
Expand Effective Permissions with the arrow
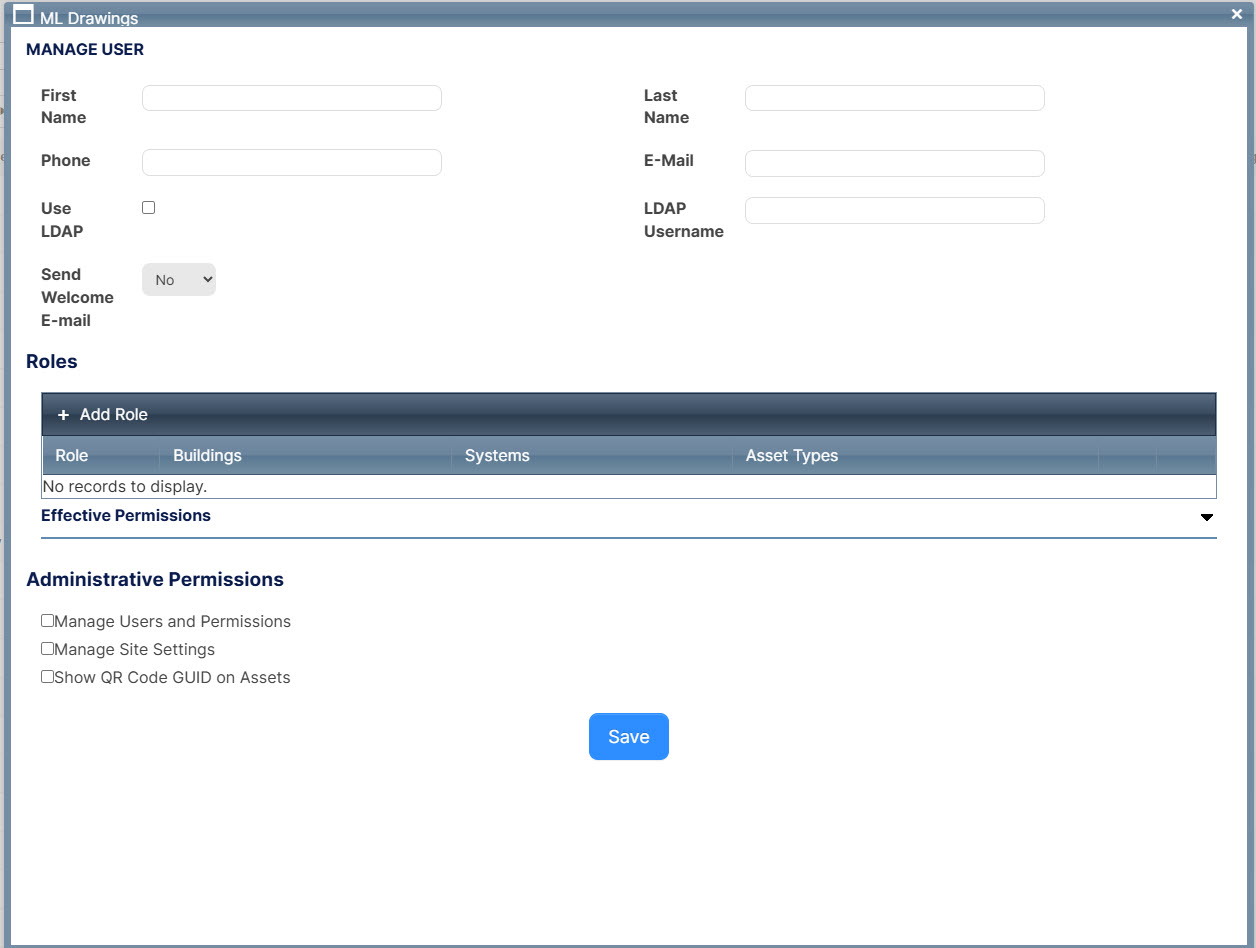[x=1207, y=517]
